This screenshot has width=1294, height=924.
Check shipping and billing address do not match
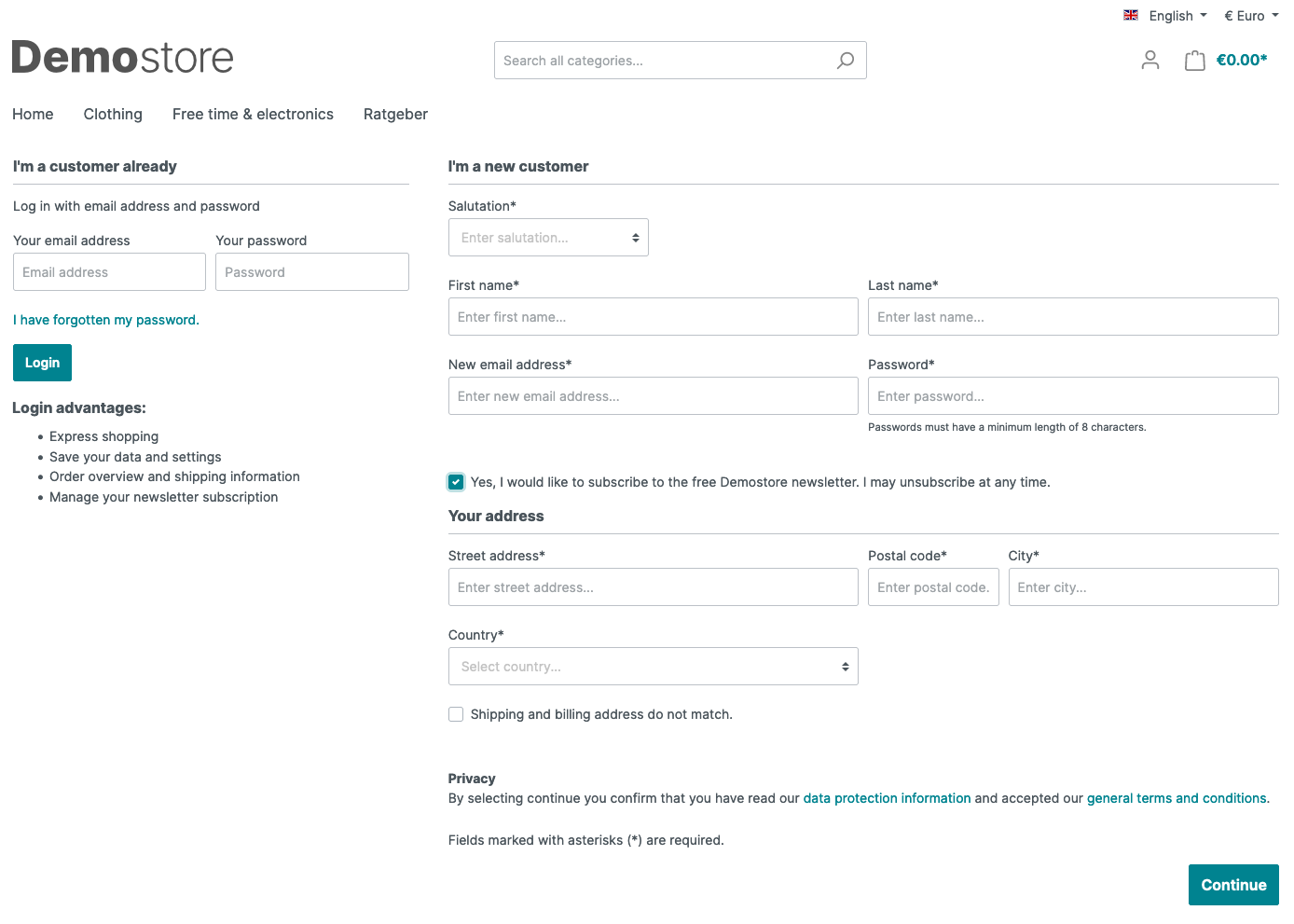tap(456, 714)
